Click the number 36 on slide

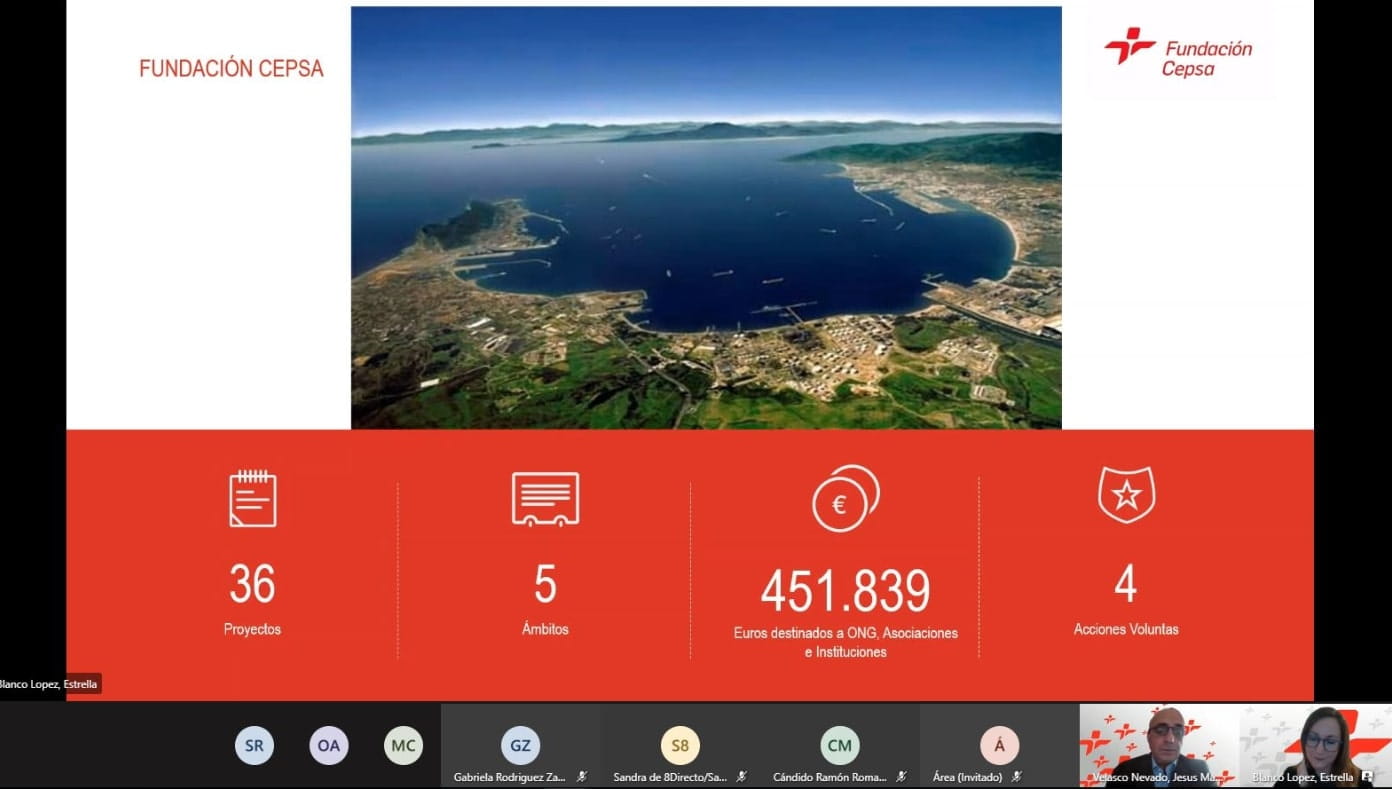click(252, 585)
